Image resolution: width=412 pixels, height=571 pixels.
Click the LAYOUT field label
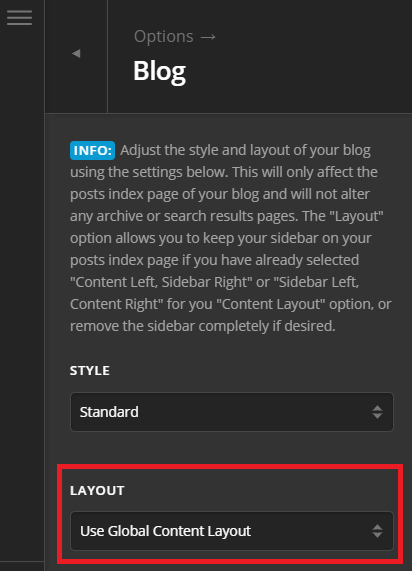click(x=97, y=491)
